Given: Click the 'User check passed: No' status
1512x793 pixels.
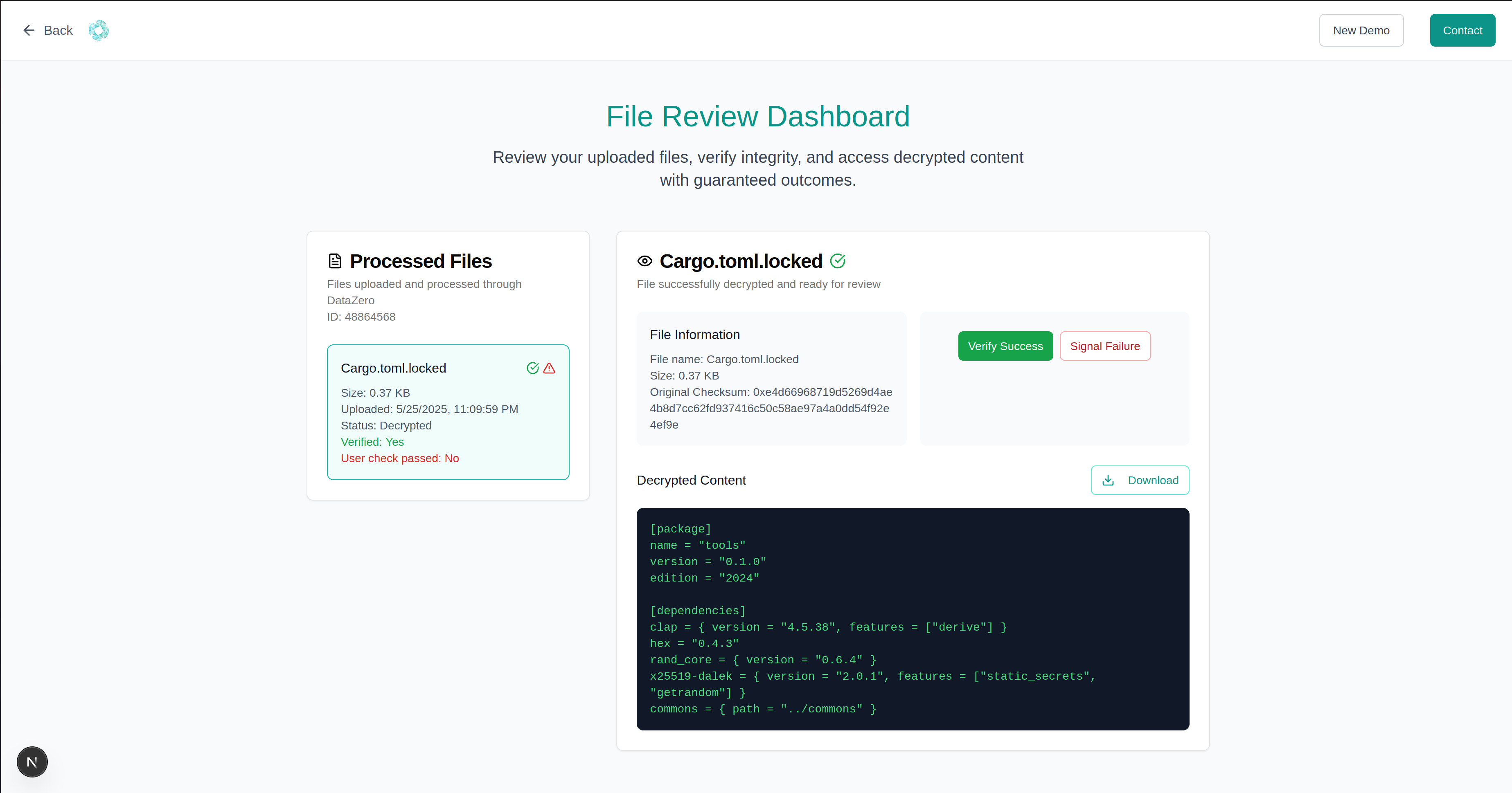Looking at the screenshot, I should coord(400,458).
